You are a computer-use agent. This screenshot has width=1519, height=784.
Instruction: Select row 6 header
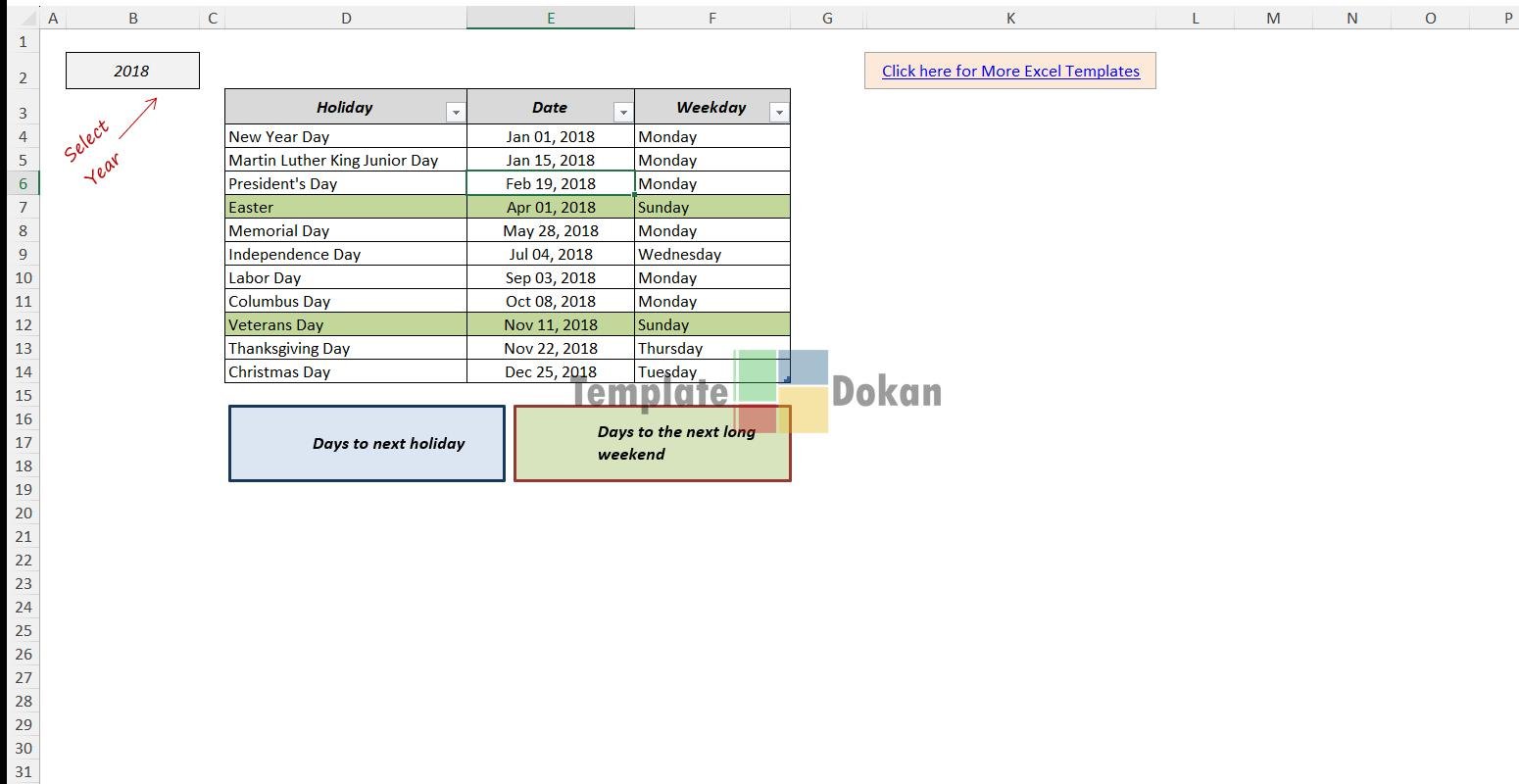click(x=23, y=183)
